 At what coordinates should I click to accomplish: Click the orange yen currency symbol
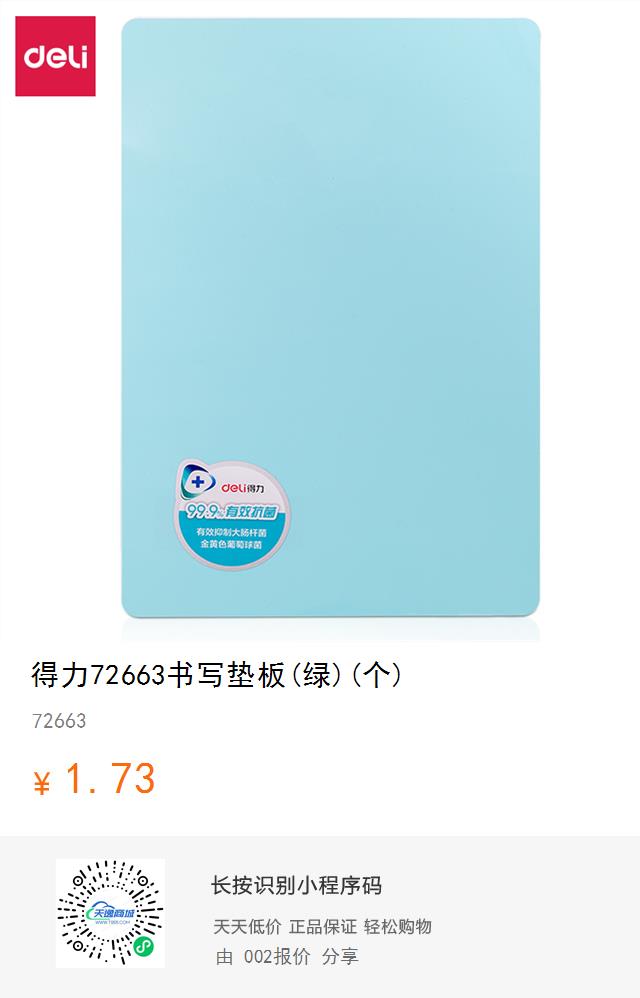point(41,783)
